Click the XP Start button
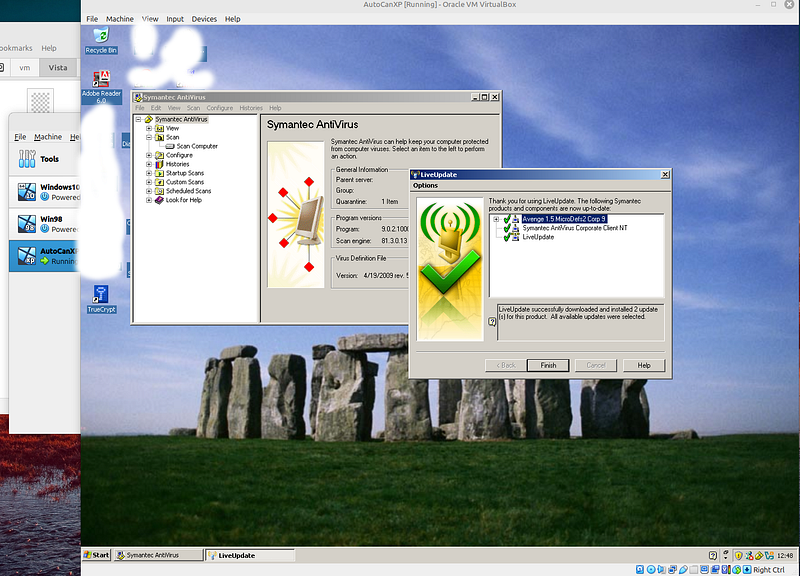The image size is (800, 576). tap(96, 555)
